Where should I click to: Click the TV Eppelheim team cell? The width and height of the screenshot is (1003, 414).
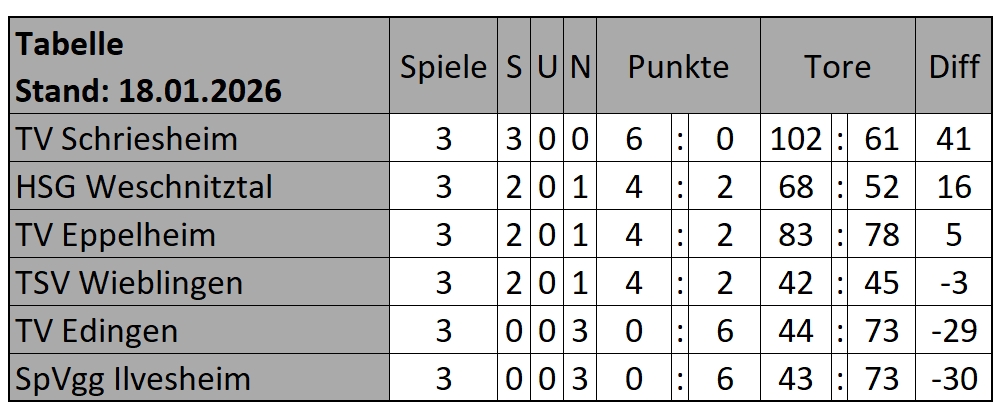[116, 234]
